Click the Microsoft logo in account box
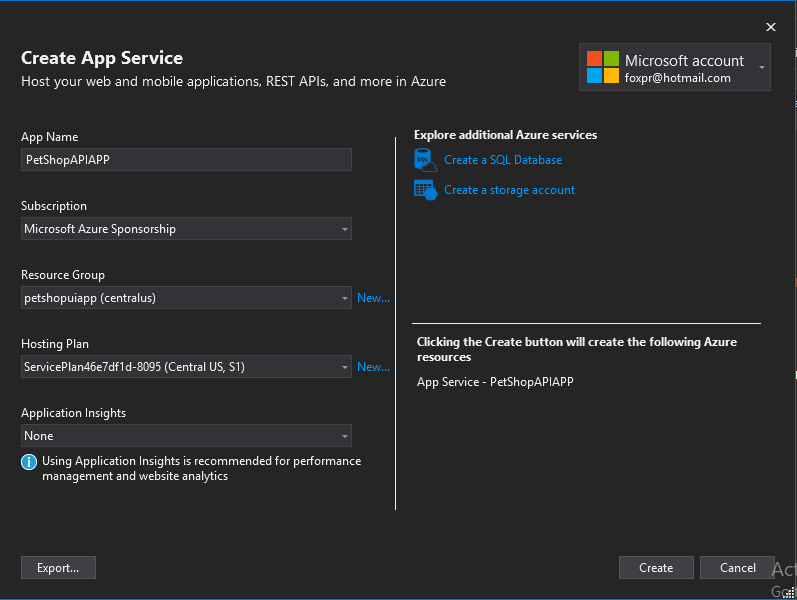 click(603, 67)
